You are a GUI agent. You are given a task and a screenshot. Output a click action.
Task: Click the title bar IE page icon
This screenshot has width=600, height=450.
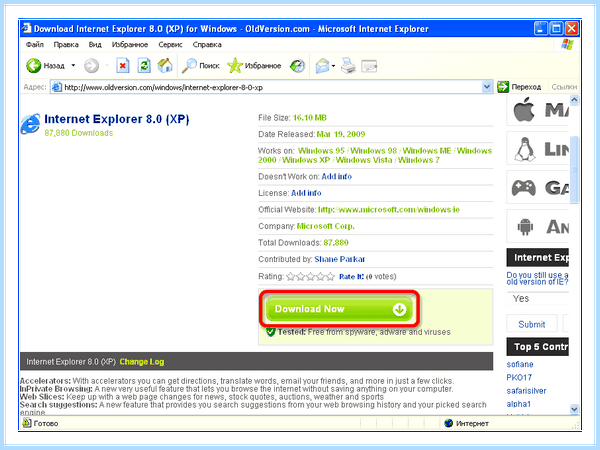coord(26,28)
